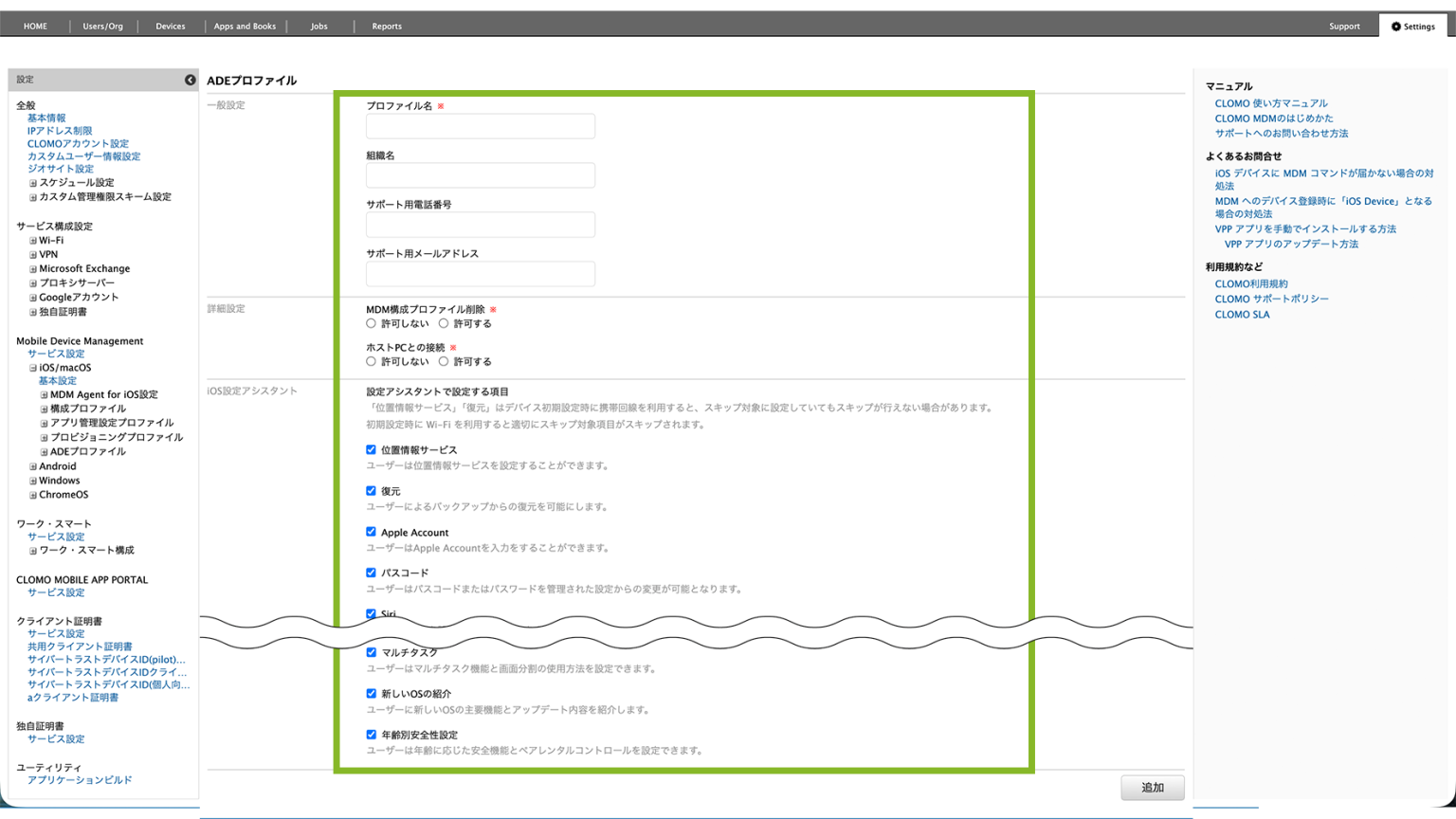Open the Apps and Books tab
Screen dimensions: 1456x819
tap(245, 27)
